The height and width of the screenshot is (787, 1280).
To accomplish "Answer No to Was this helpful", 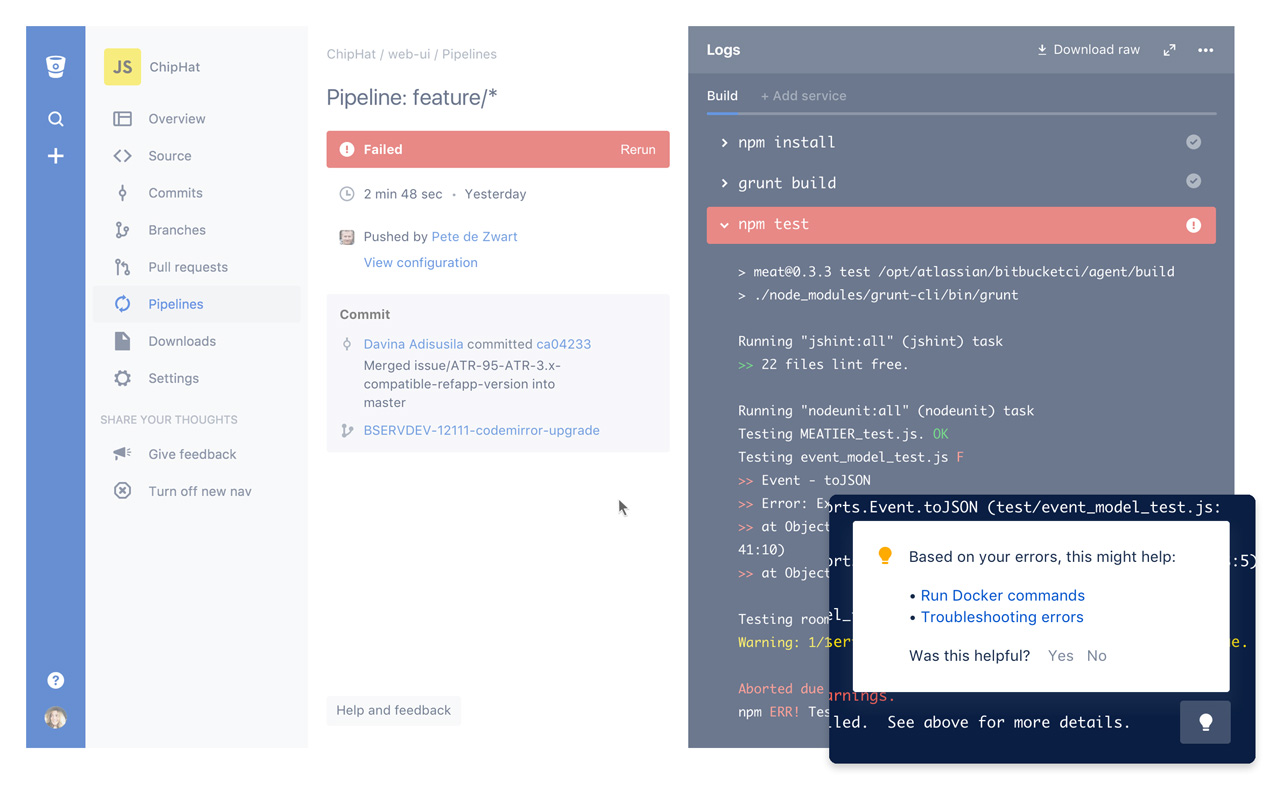I will pyautogui.click(x=1097, y=656).
